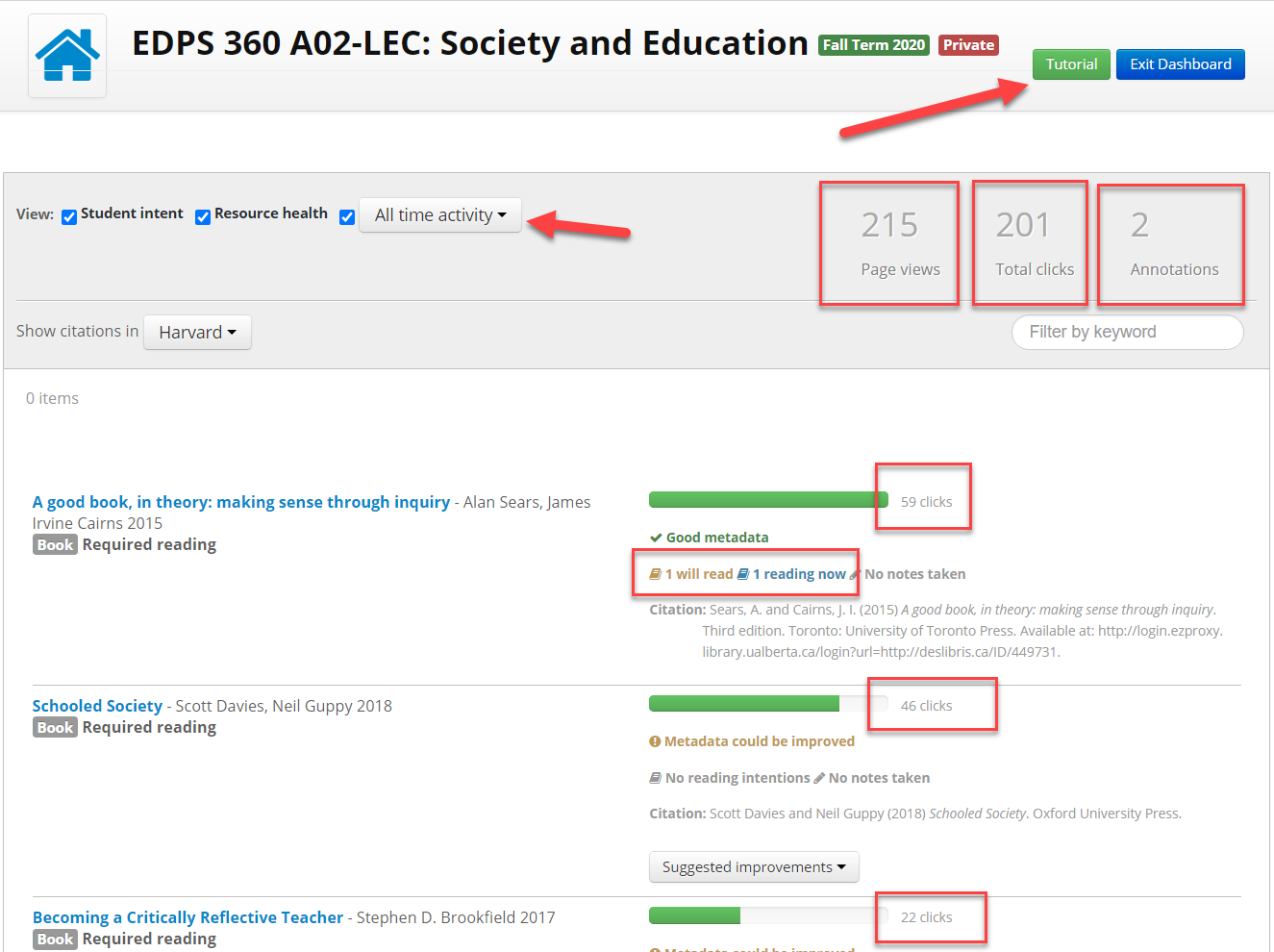Click the '22 clicks' label
The height and width of the screenshot is (952, 1274).
pos(926,917)
